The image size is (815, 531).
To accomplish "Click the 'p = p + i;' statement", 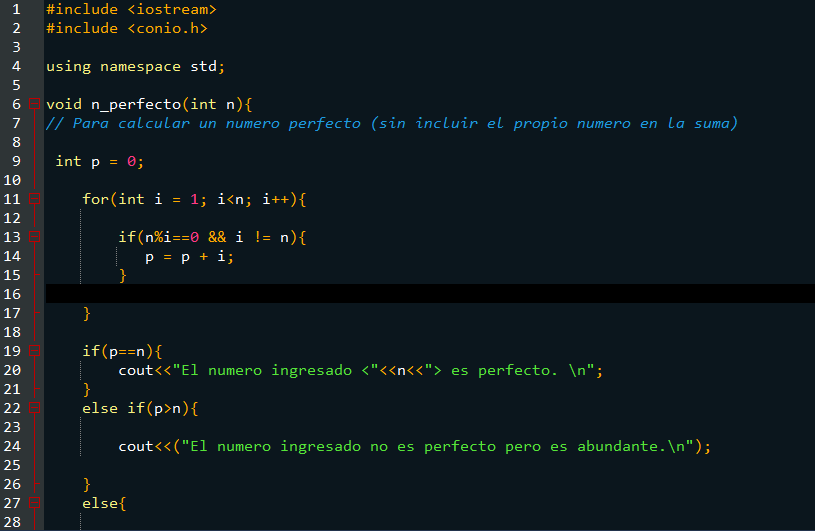I will click(189, 257).
